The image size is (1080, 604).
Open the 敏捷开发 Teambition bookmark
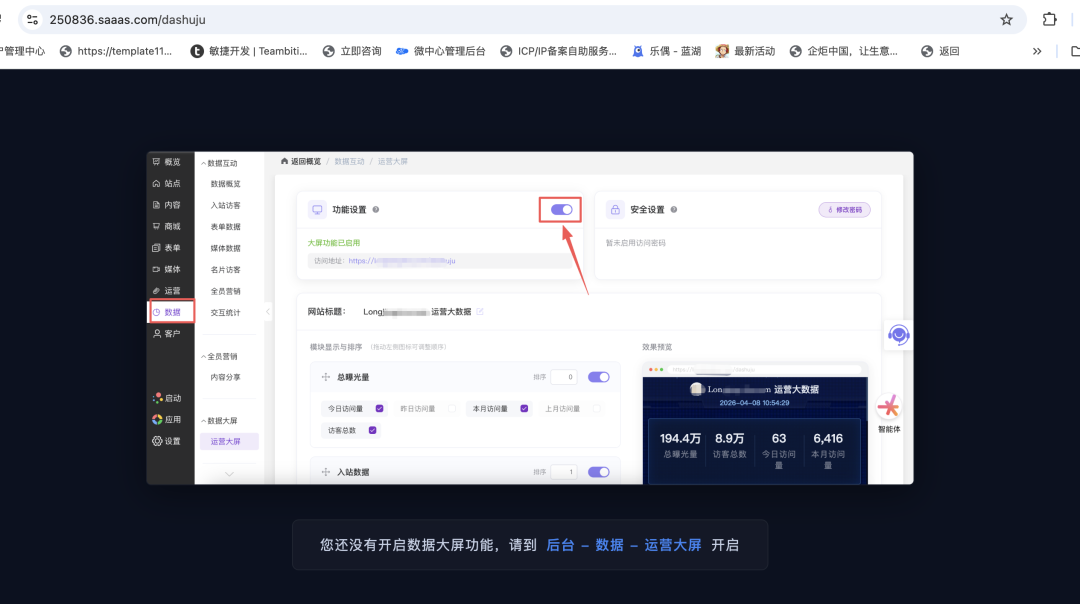tap(249, 51)
